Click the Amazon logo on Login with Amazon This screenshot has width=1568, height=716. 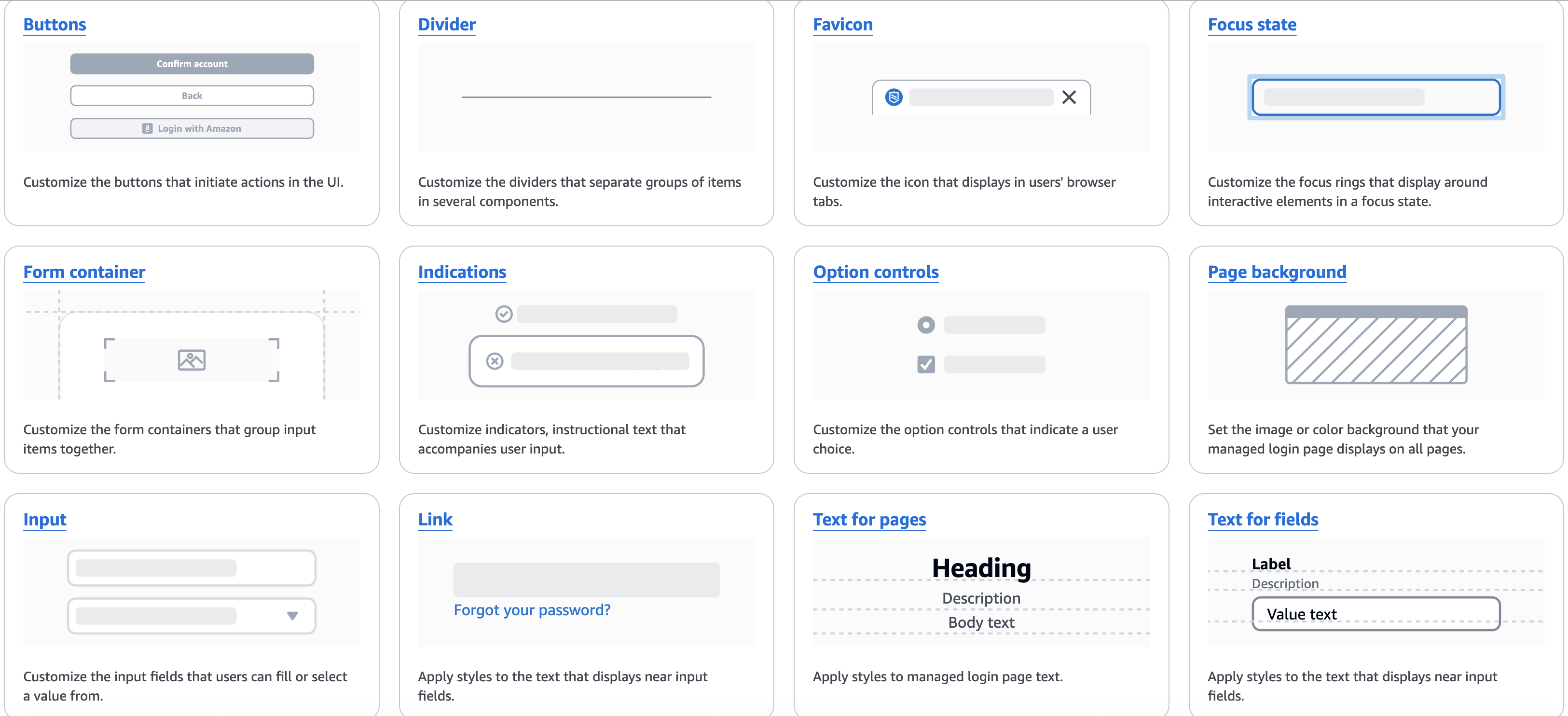coord(147,128)
